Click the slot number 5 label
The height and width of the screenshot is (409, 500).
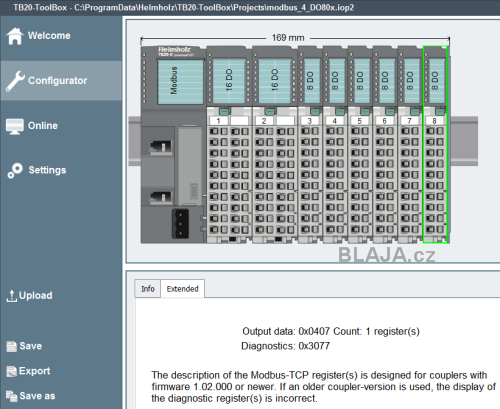[359, 121]
